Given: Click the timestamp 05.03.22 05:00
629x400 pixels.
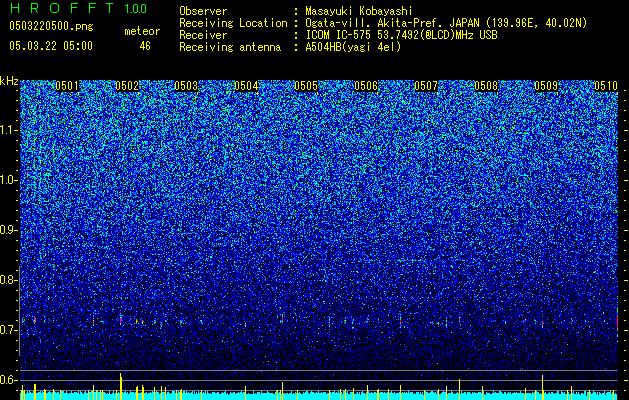Looking at the screenshot, I should click(51, 46).
